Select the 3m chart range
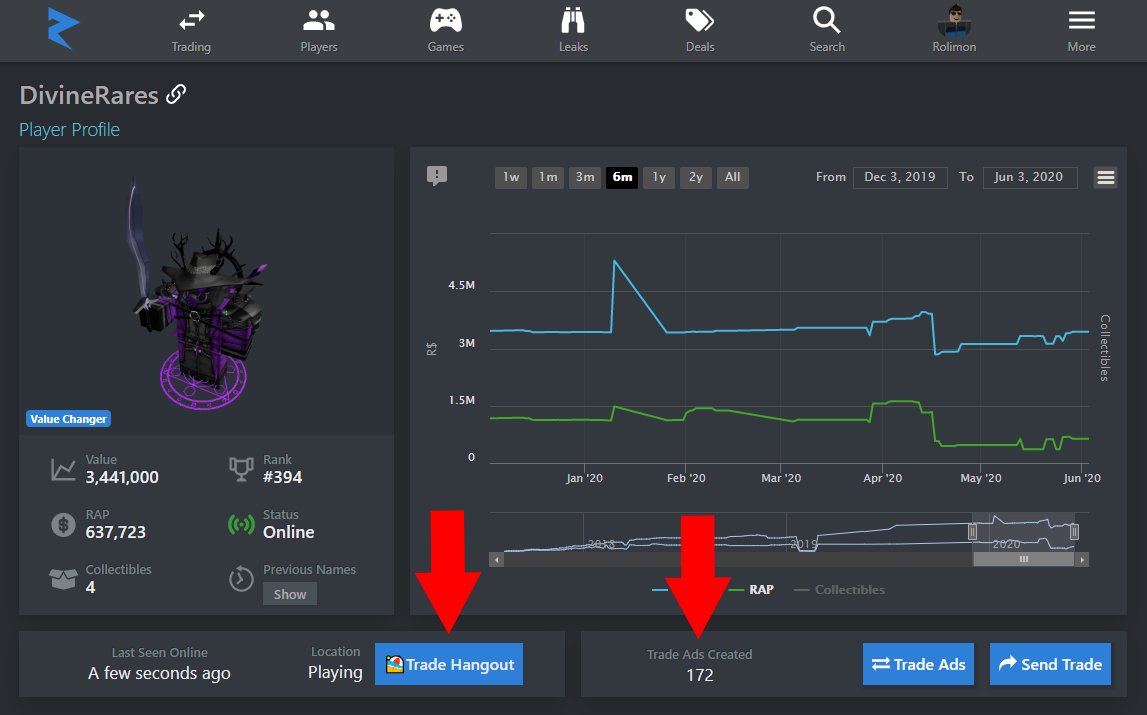The image size is (1147, 715). click(x=584, y=177)
